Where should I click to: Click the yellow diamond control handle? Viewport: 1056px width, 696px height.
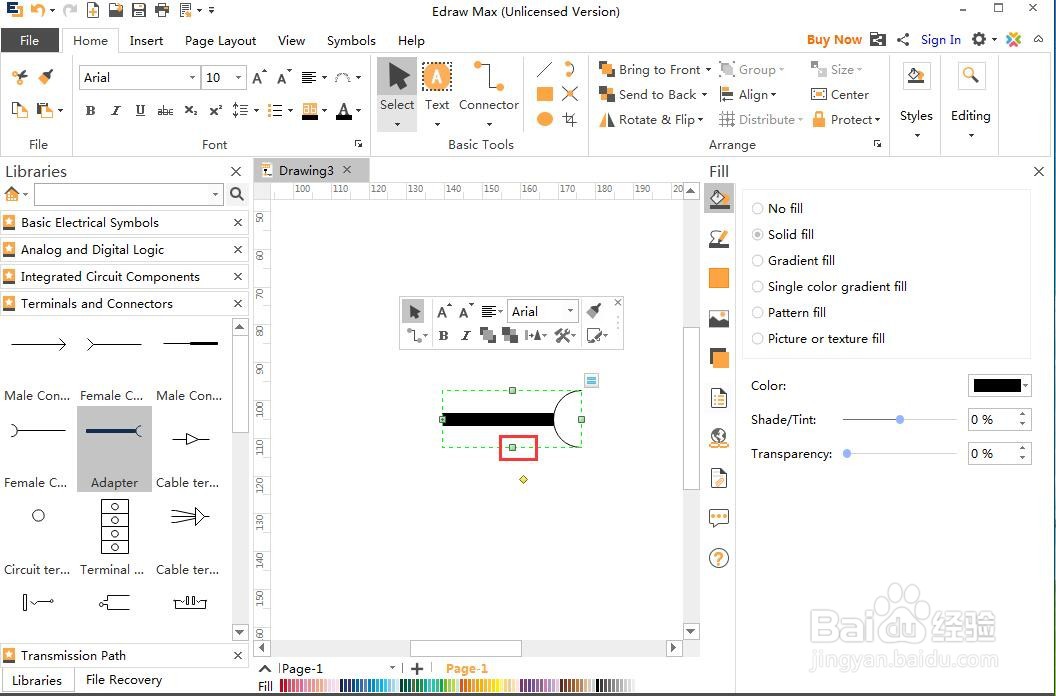(523, 480)
